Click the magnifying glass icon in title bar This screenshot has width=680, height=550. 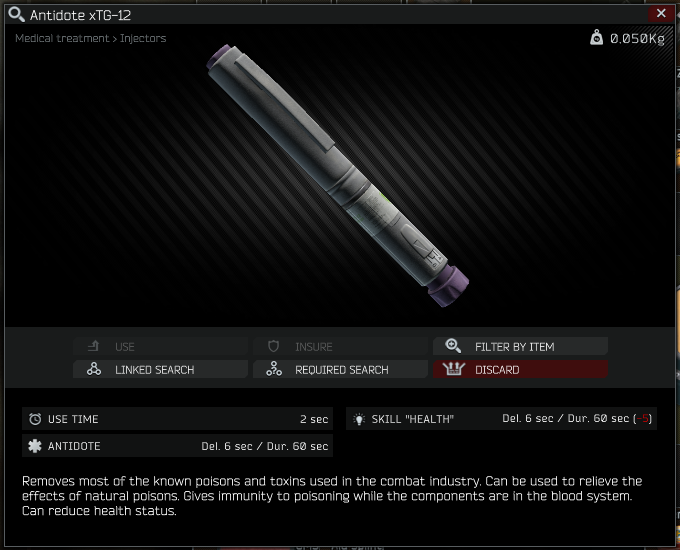pos(16,15)
